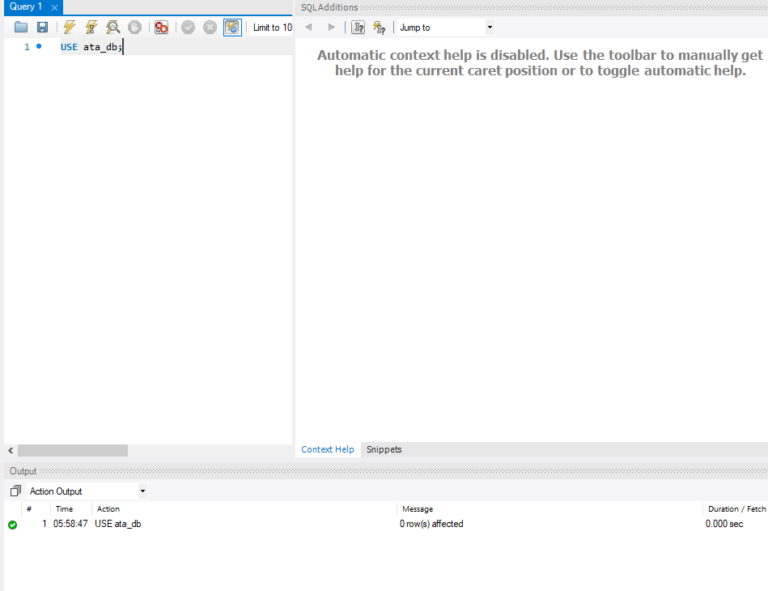Click the Commit checkmark icon in the toolbar
Viewport: 768px width, 591px height.
(x=188, y=27)
